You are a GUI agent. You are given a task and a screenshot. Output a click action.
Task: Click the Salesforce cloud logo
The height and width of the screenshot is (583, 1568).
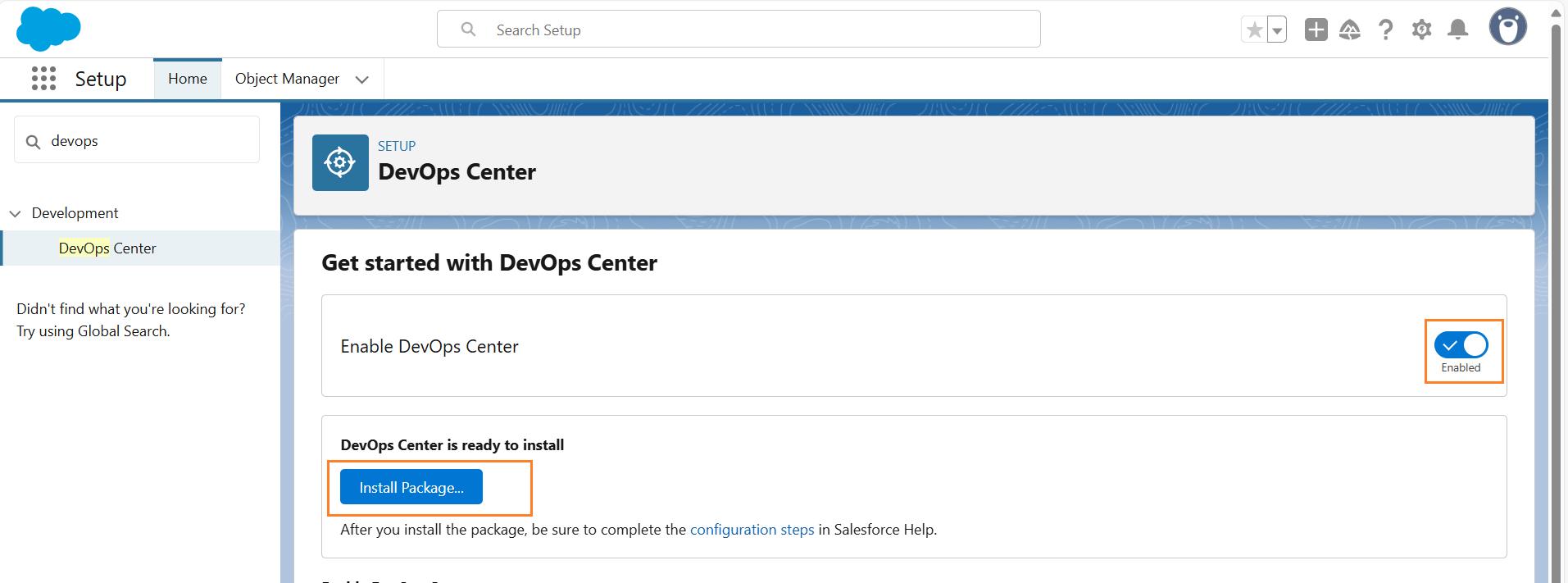coord(48,29)
